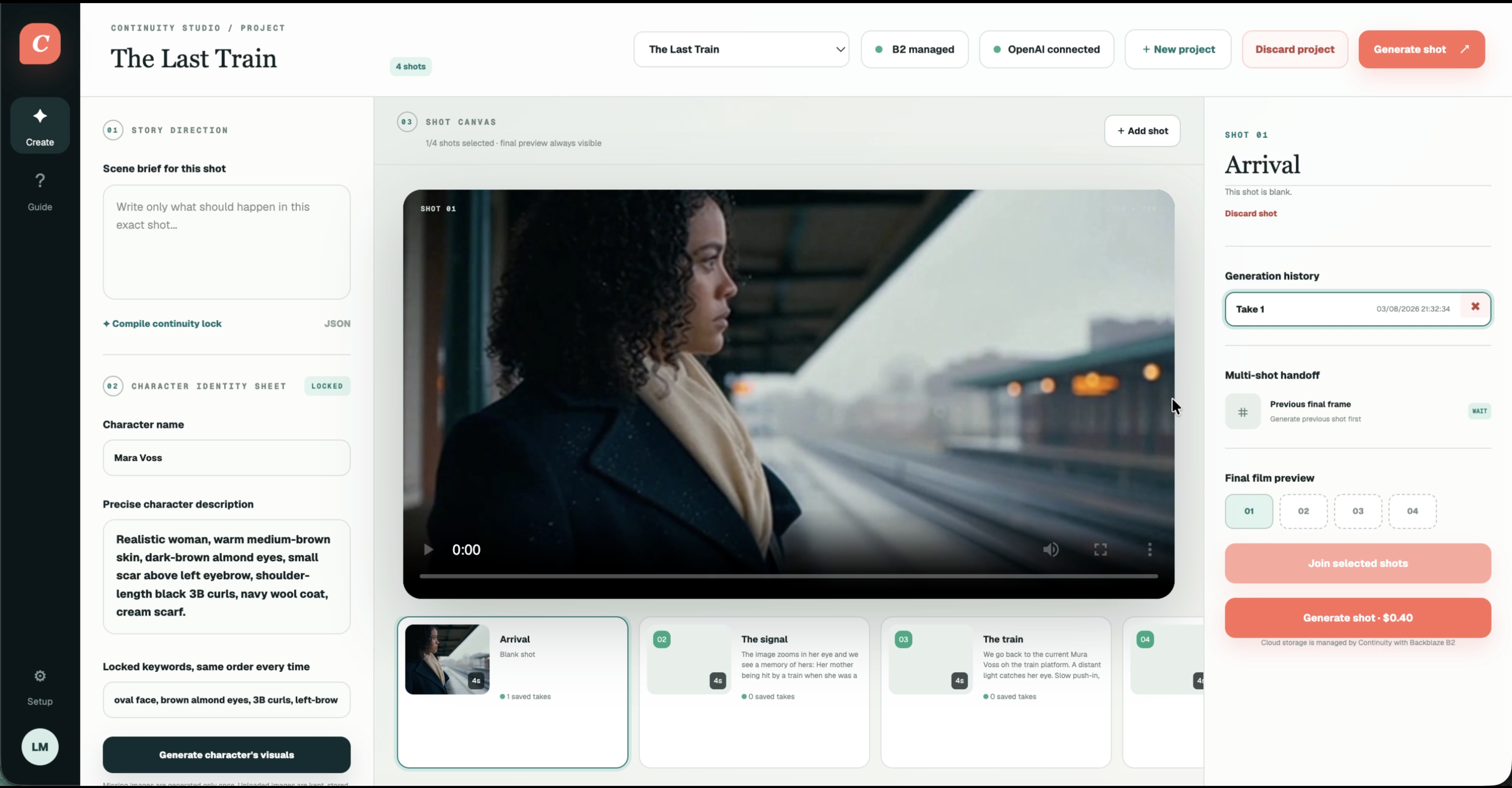Enter fullscreen for the video preview
The image size is (1512, 788).
coord(1101,550)
